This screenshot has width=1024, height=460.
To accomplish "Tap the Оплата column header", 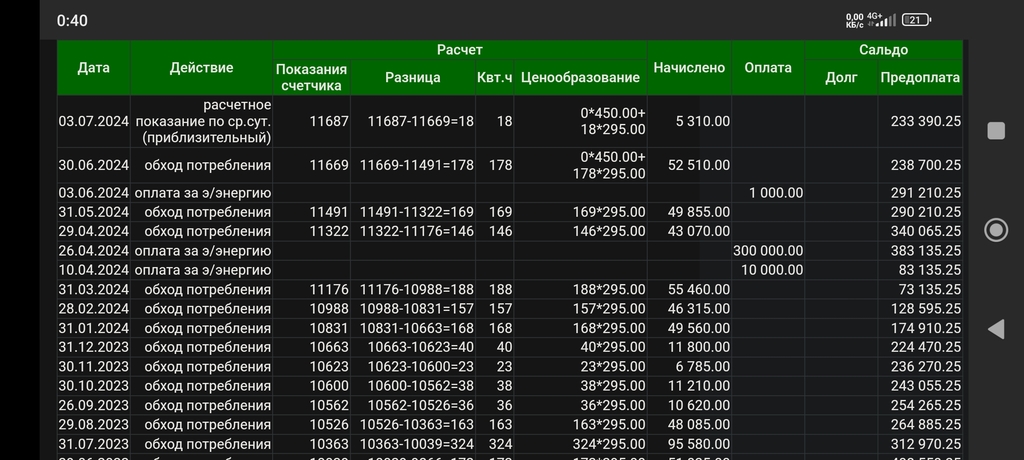I will [x=768, y=68].
